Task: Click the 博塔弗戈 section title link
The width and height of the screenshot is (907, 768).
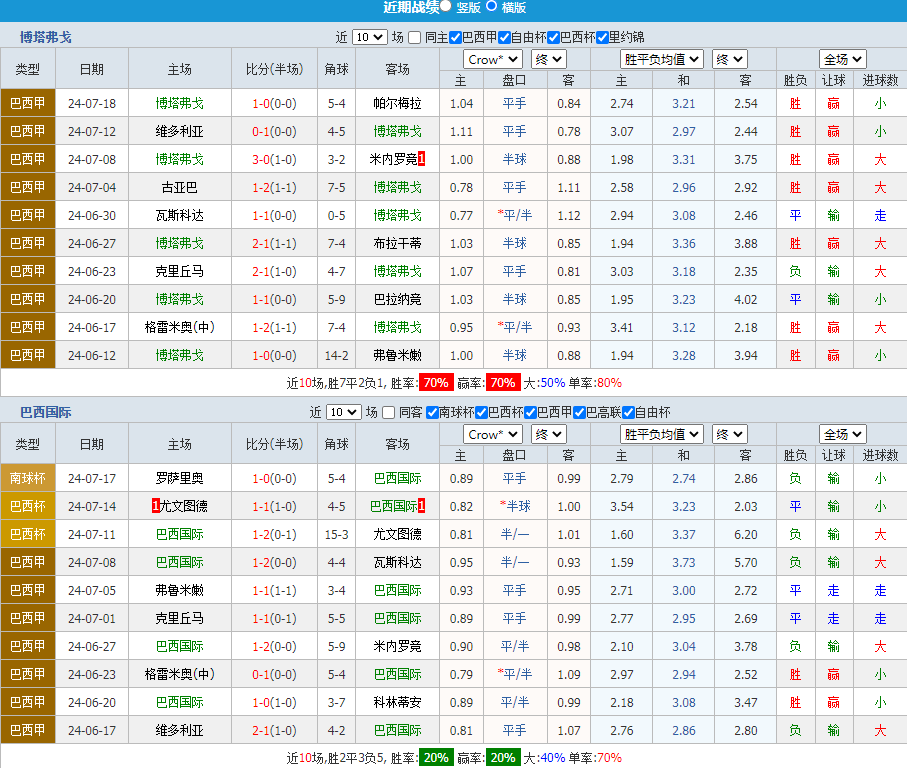Action: coord(46,37)
